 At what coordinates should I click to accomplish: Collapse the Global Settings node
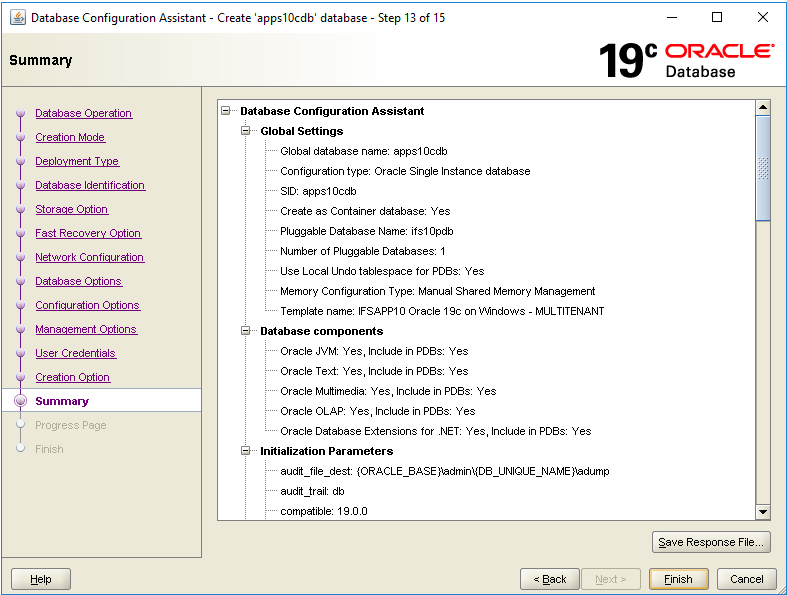[245, 131]
